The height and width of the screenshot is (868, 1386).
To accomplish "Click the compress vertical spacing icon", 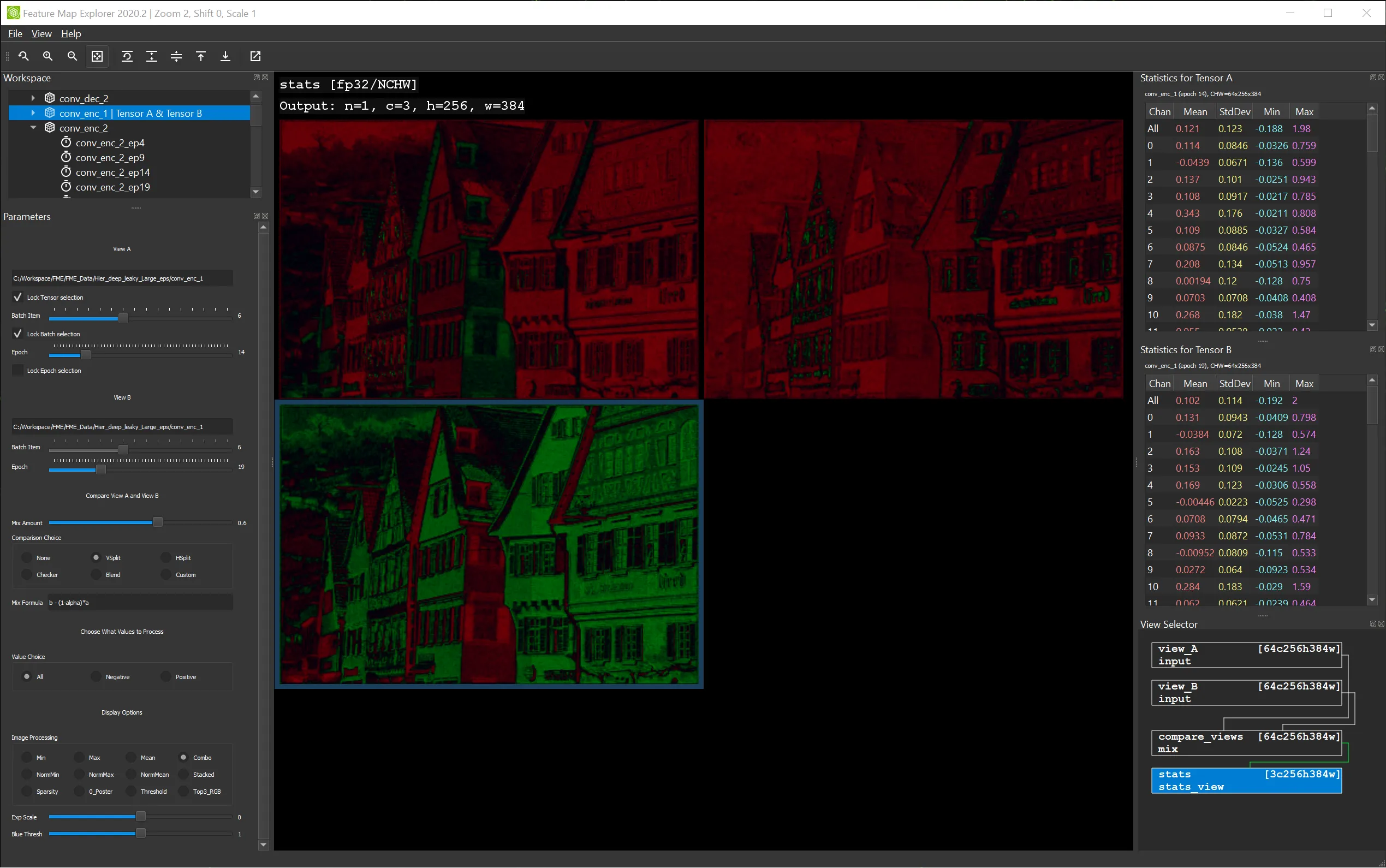I will coord(176,56).
